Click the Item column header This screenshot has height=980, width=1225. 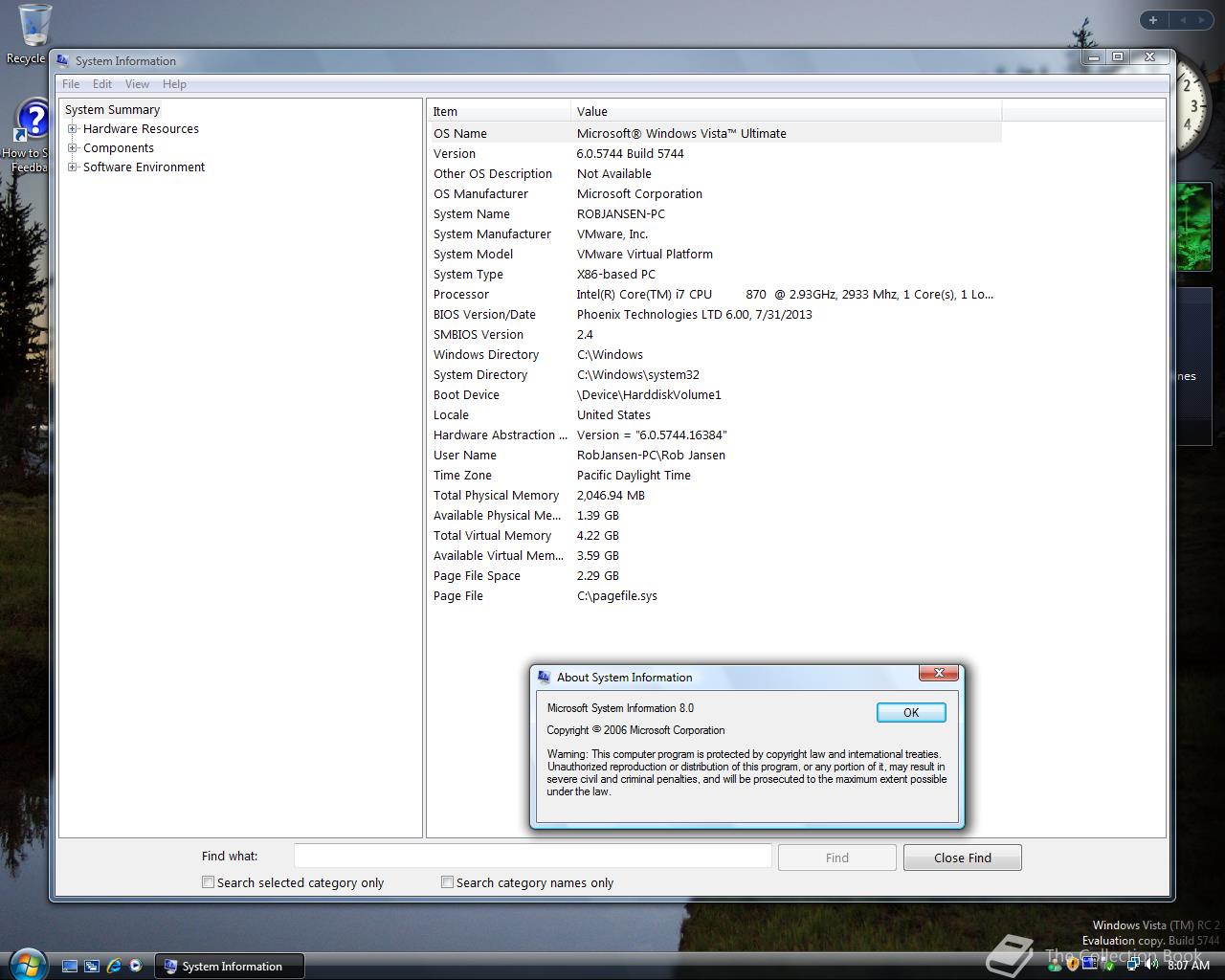tap(499, 111)
